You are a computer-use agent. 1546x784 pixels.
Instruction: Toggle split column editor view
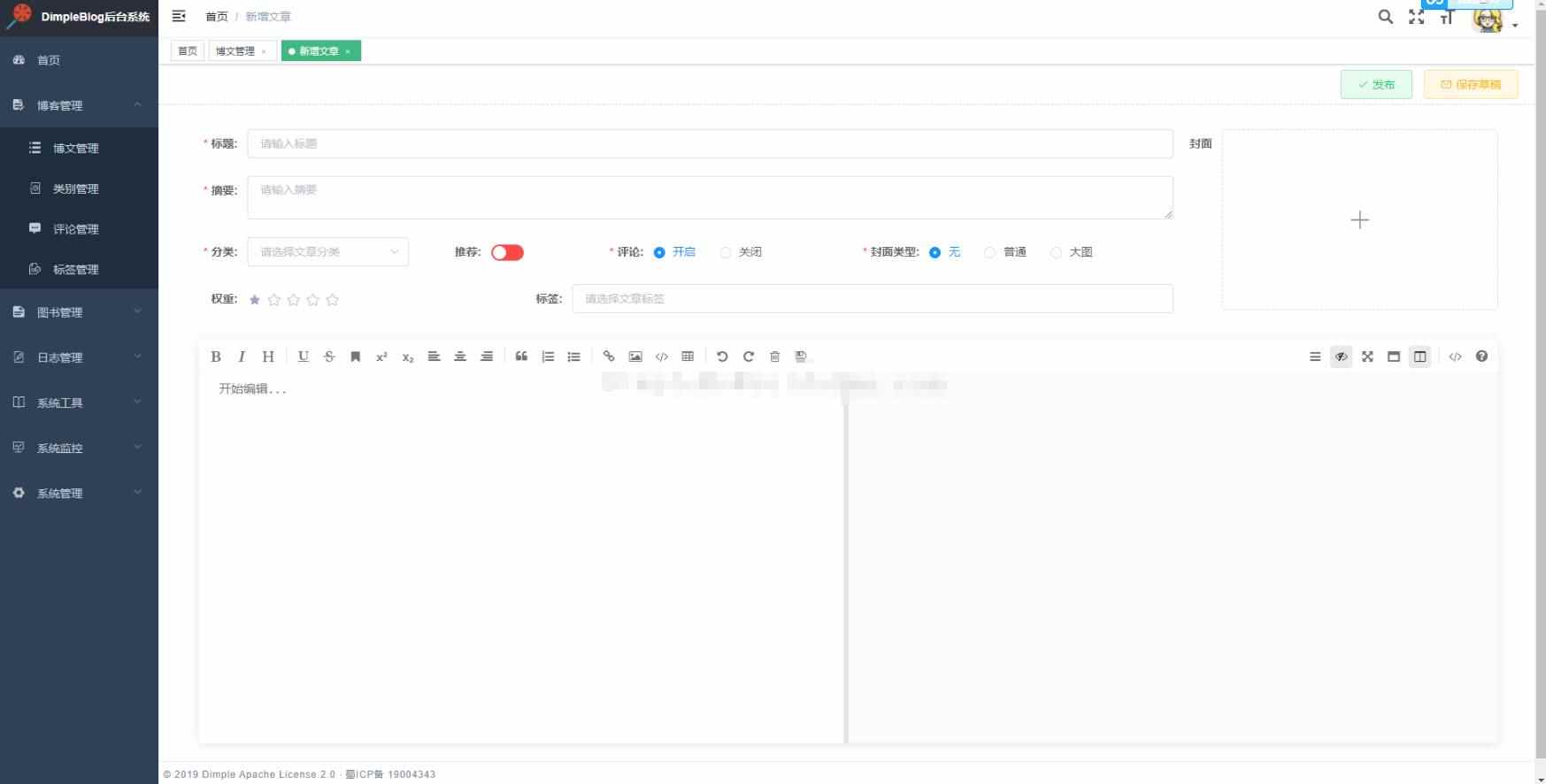[x=1420, y=357]
